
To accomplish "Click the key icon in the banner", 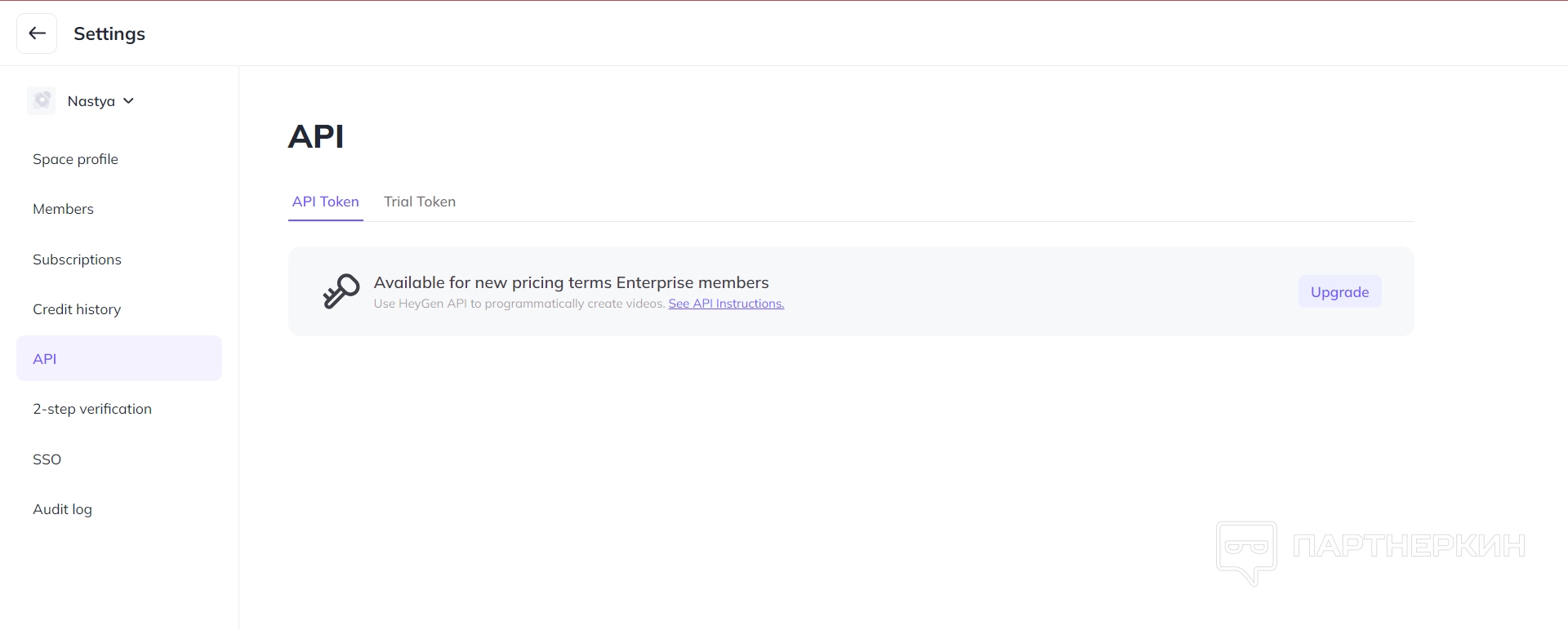I will click(341, 291).
